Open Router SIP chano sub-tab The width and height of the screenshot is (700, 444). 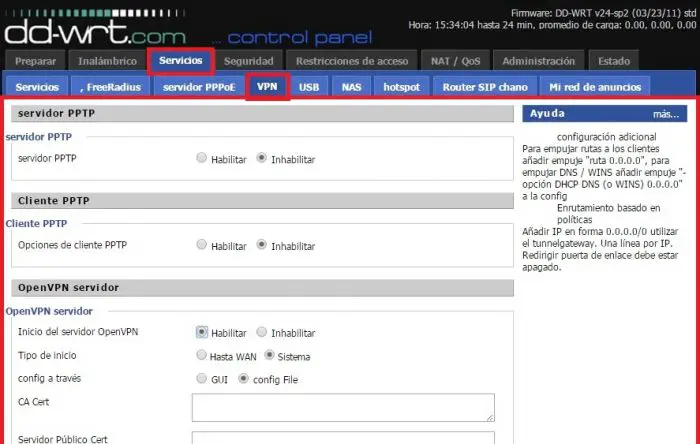coord(485,87)
